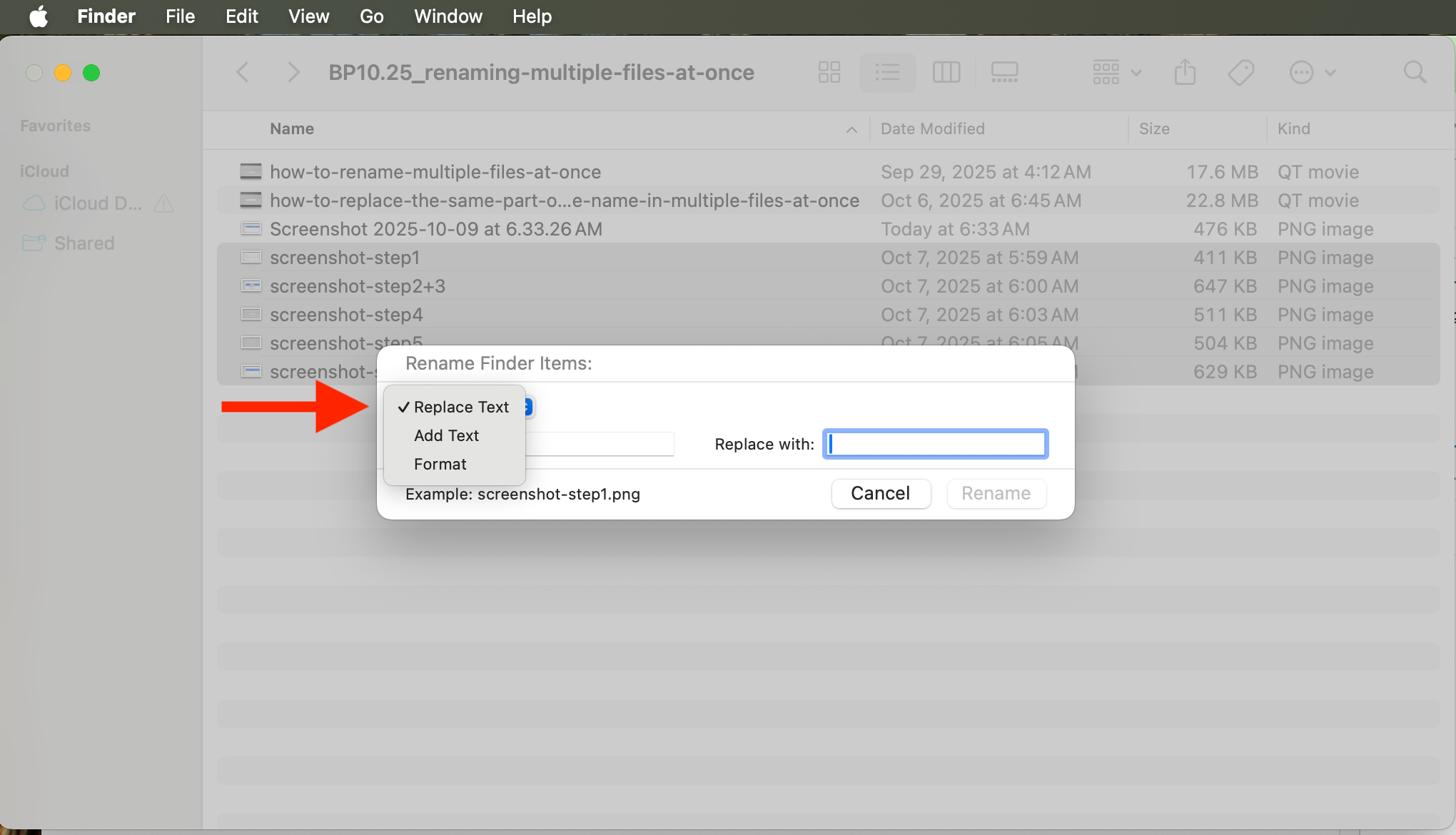Open the search icon in Finder toolbar
This screenshot has width=1456, height=835.
click(1415, 72)
